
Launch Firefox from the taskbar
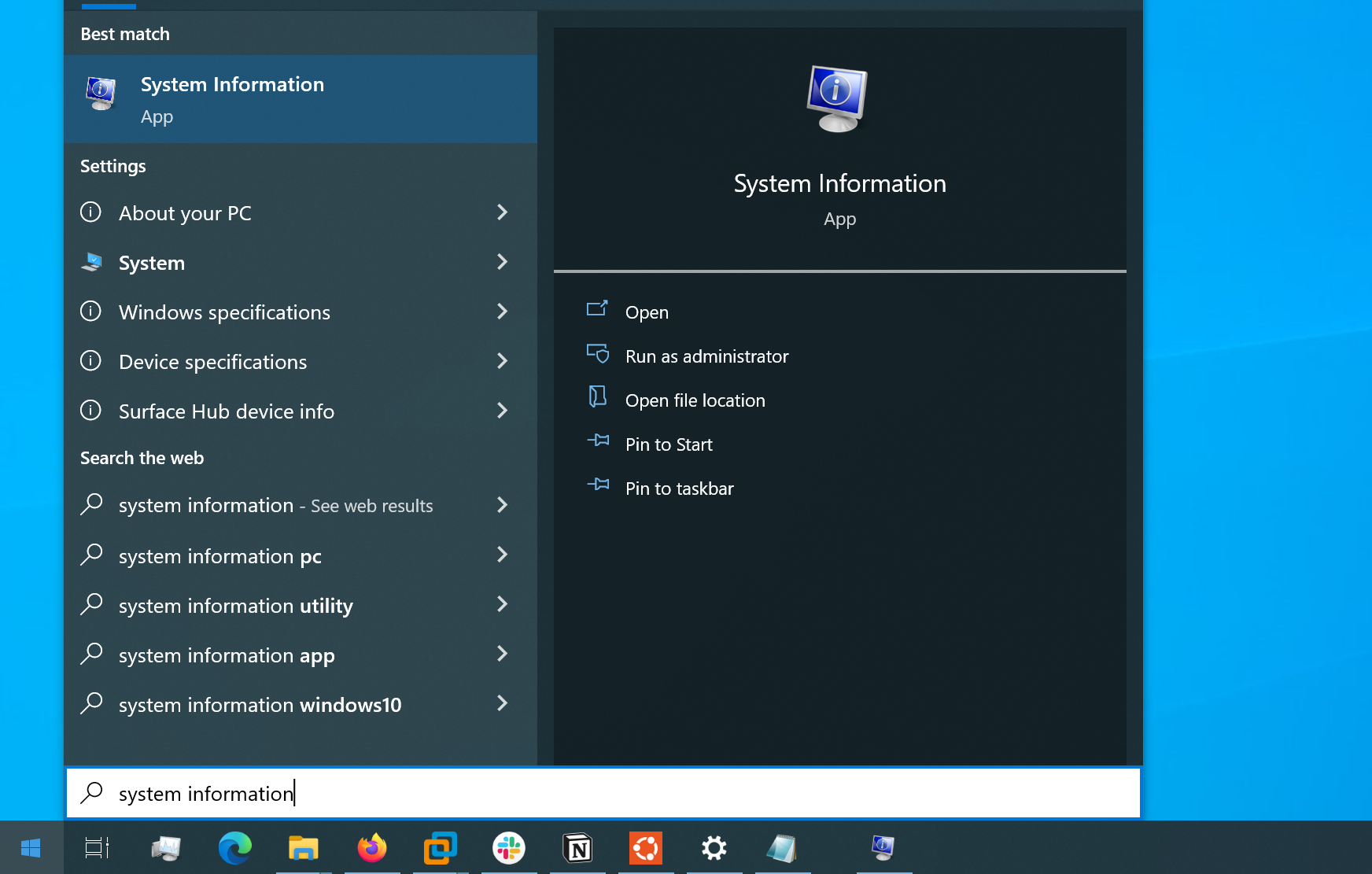(x=371, y=847)
